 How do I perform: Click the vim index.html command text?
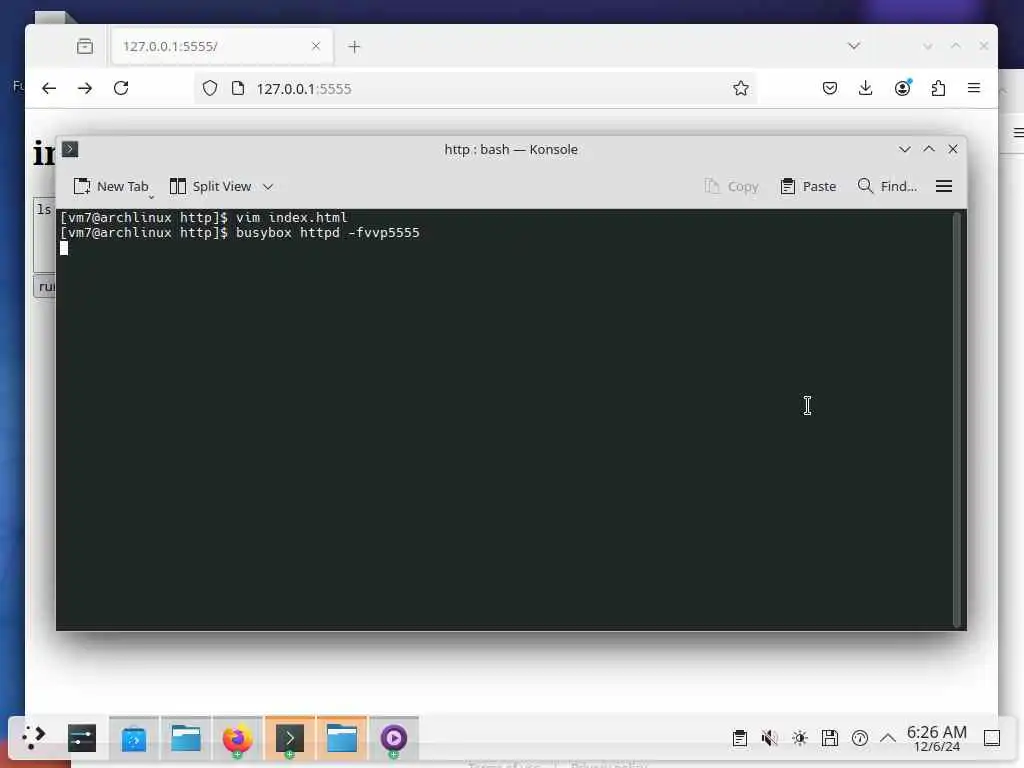pyautogui.click(x=291, y=217)
